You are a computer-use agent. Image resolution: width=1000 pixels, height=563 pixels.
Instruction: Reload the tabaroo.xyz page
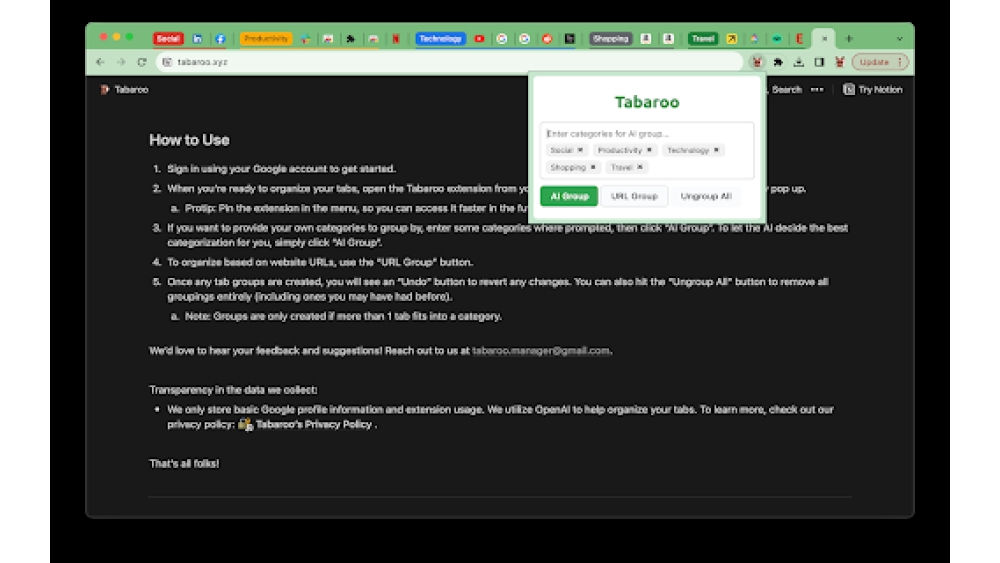(142, 62)
